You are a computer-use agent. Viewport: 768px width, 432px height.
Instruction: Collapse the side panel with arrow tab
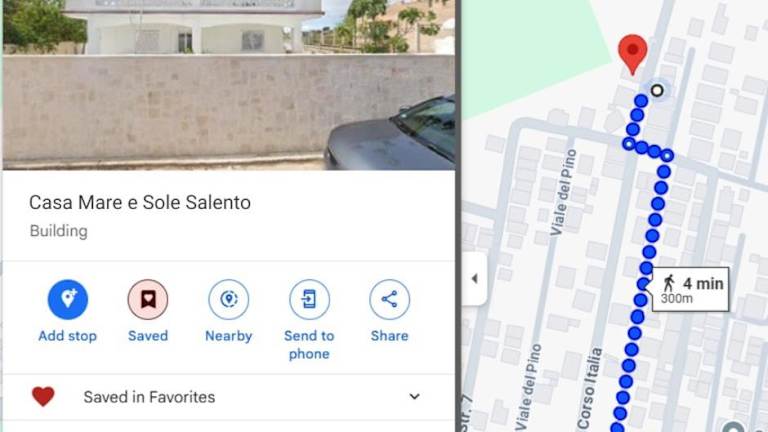pyautogui.click(x=474, y=279)
